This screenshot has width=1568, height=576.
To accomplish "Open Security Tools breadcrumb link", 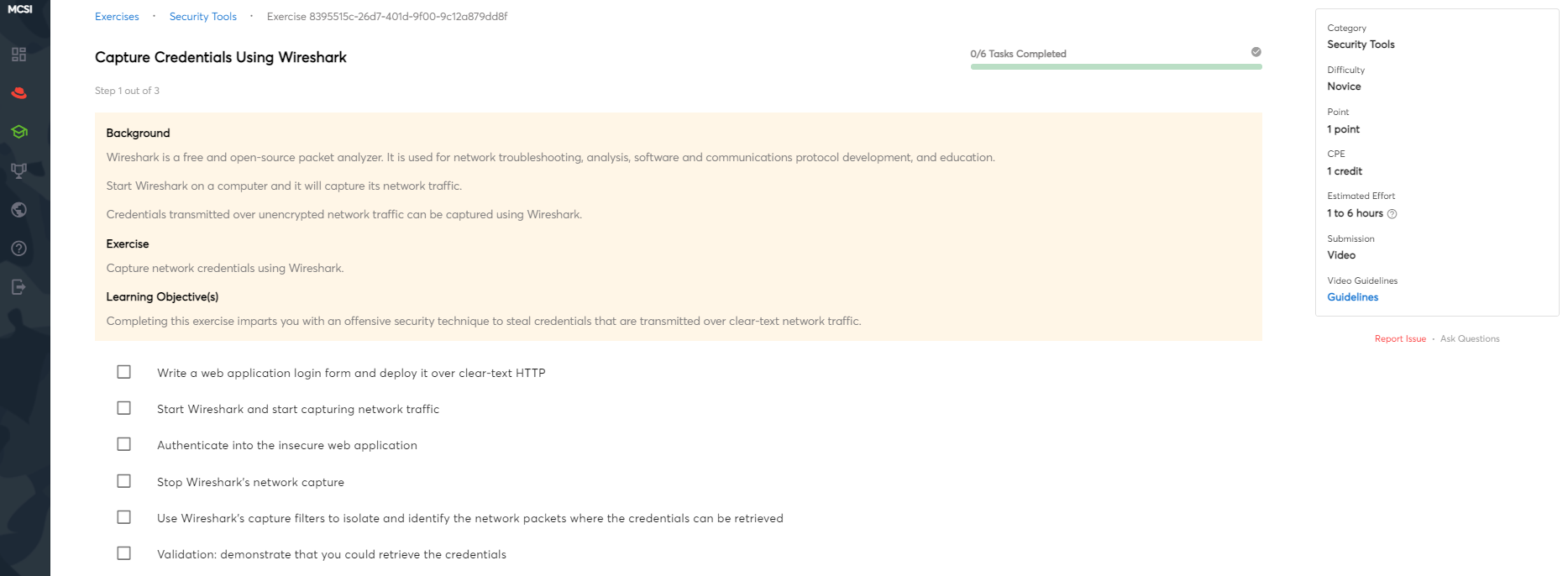I will coord(203,17).
